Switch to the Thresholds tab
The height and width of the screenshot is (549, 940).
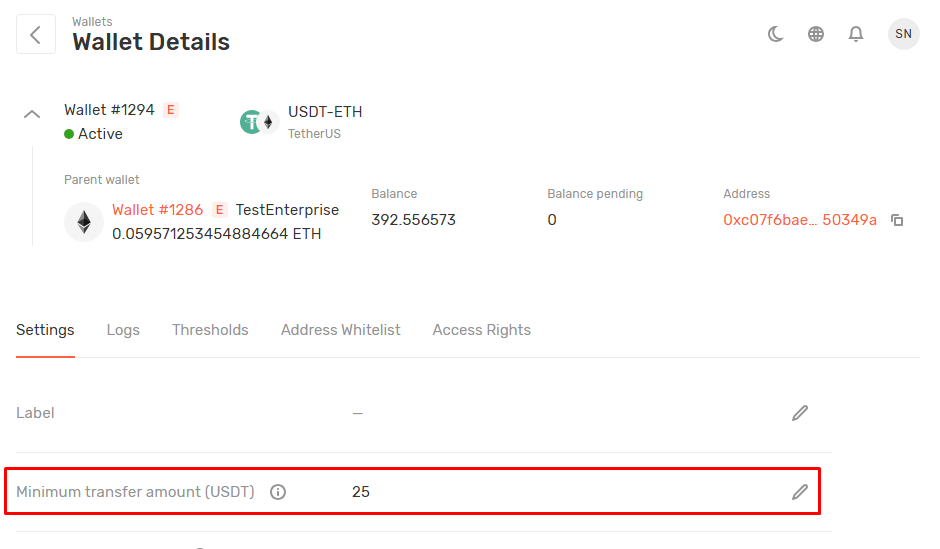pos(210,330)
